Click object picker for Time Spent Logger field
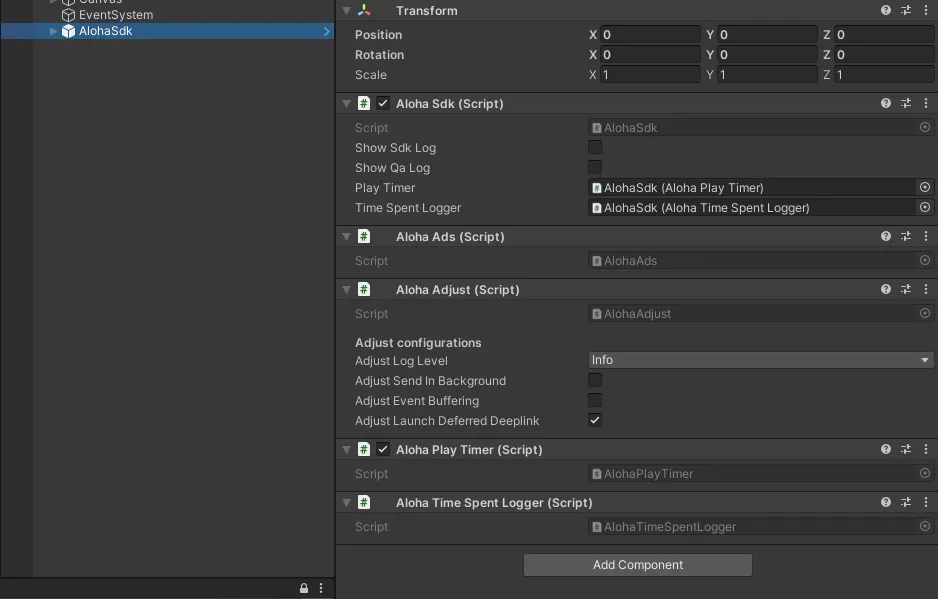The image size is (938, 599). (925, 207)
